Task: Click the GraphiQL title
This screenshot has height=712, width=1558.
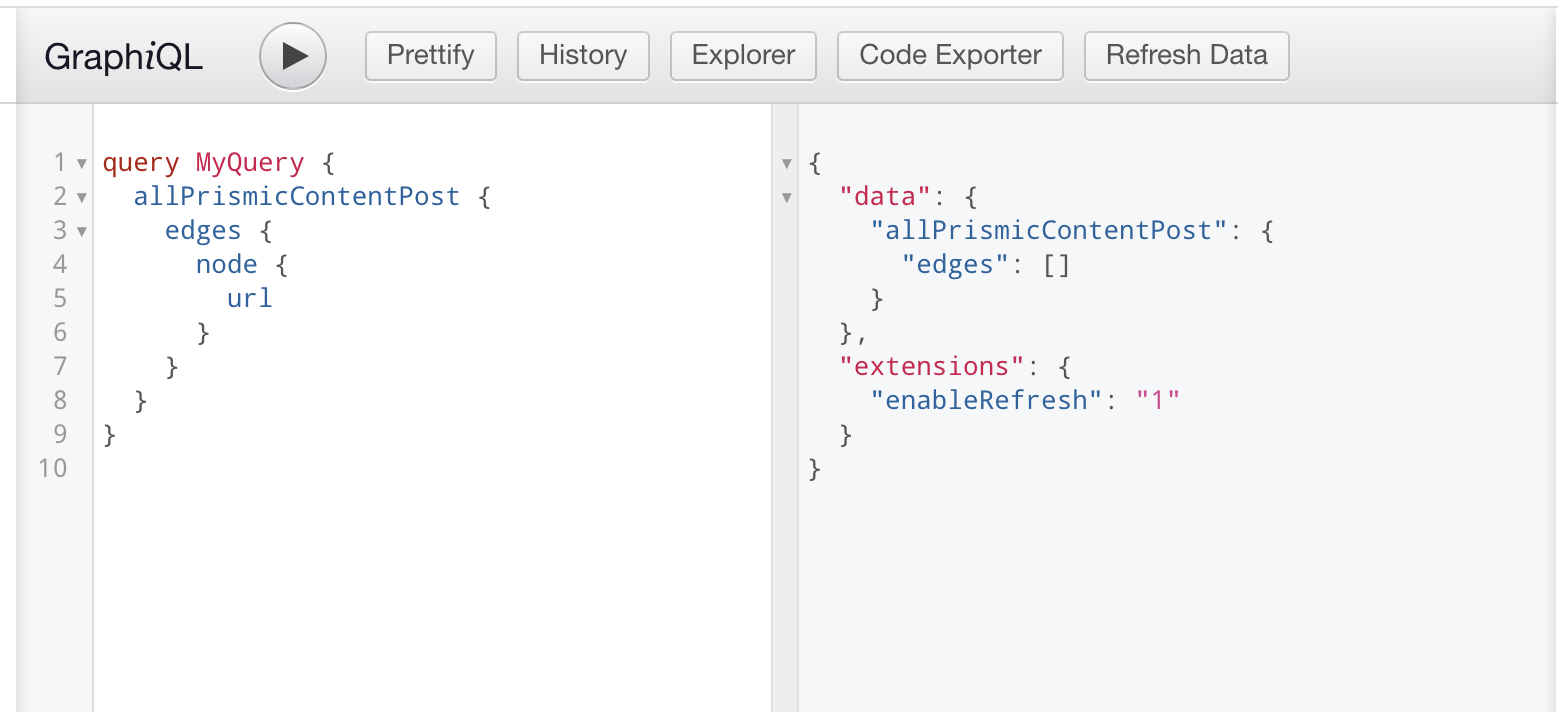Action: point(124,57)
